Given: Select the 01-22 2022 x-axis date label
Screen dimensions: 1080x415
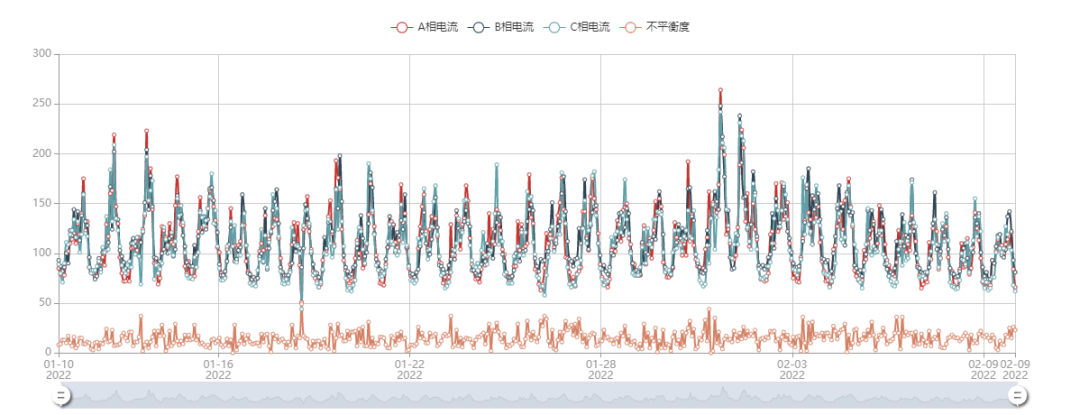Looking at the screenshot, I should click(x=409, y=370).
